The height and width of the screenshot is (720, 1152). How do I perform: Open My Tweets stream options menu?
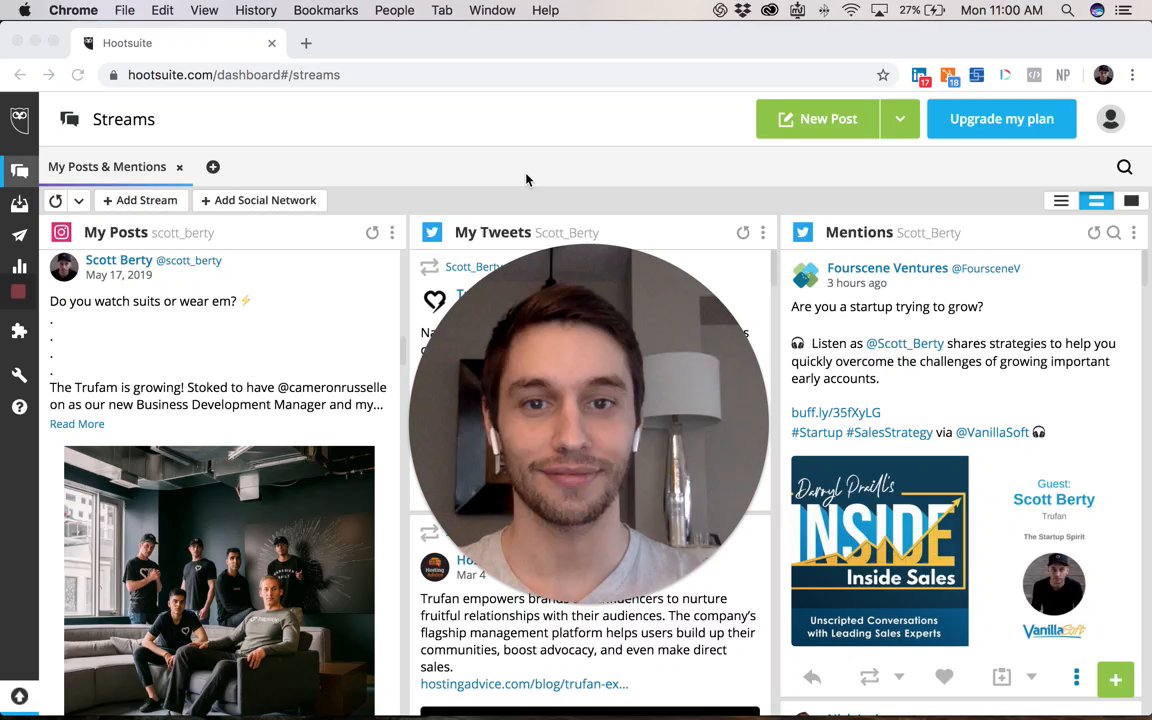(x=763, y=233)
